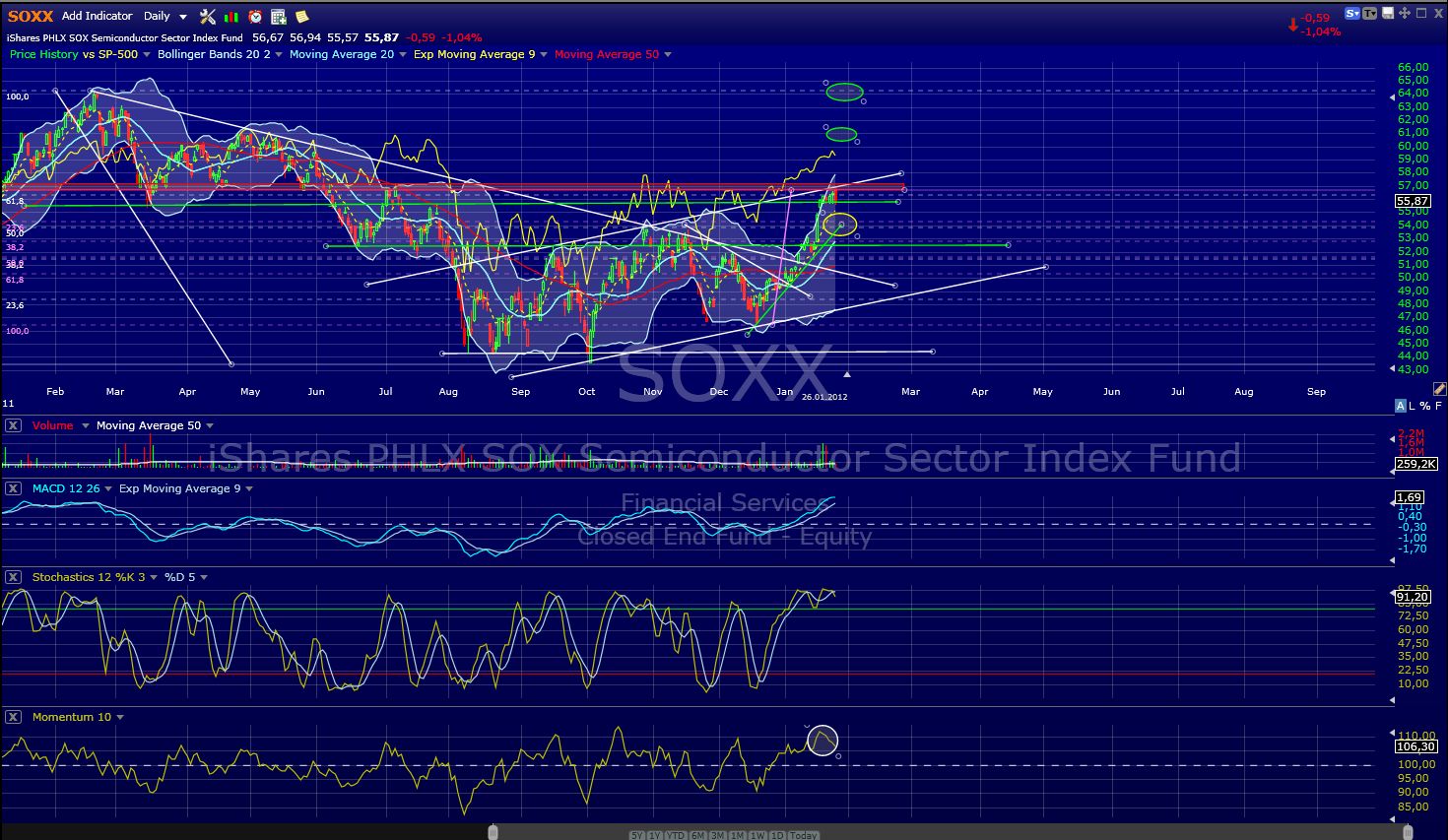The height and width of the screenshot is (840, 1448).
Task: Click the Bollinger Bands 20 2 label
Action: [x=214, y=54]
